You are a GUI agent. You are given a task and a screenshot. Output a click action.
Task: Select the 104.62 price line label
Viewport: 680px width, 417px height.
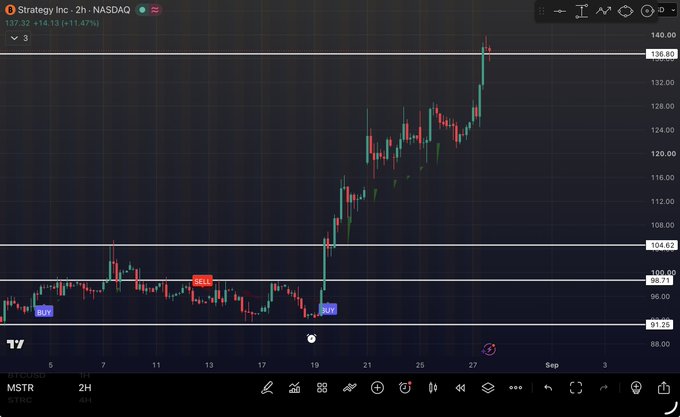(662, 245)
